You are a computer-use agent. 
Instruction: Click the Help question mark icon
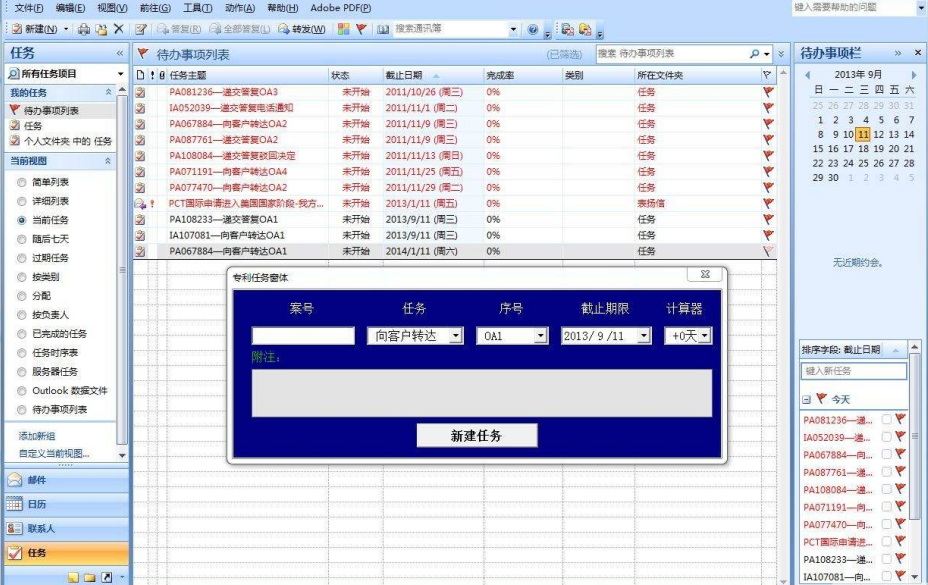(533, 29)
